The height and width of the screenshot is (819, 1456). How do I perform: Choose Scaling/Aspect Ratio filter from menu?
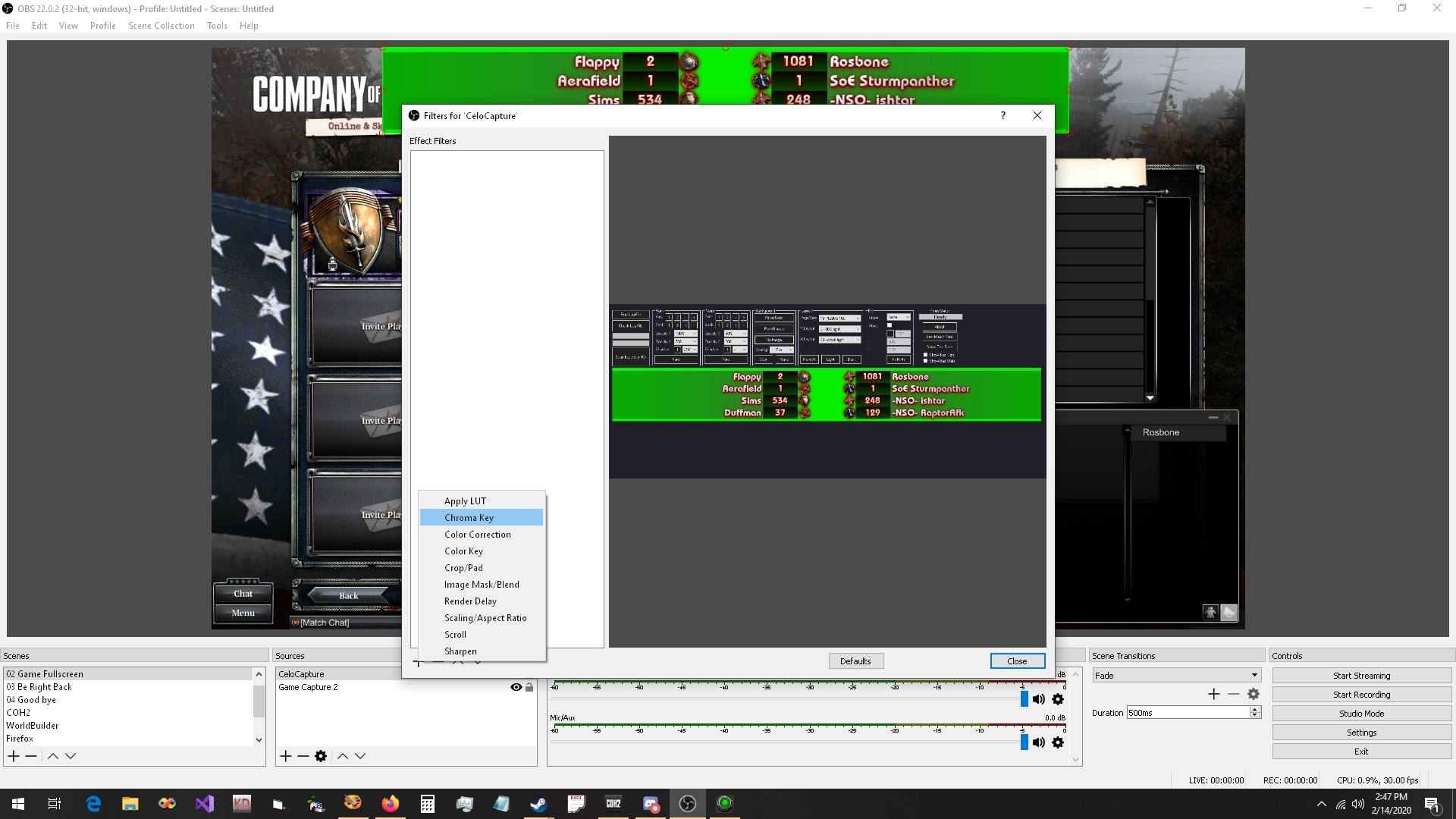(x=482, y=618)
